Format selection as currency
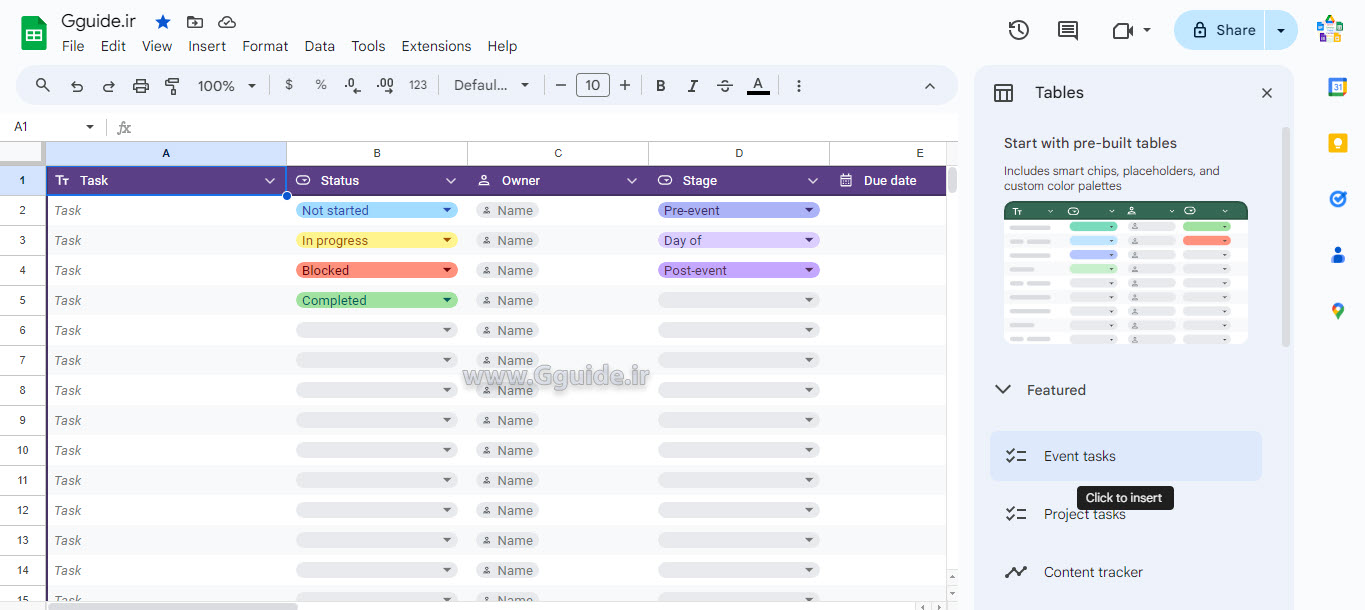This screenshot has height=610, width=1365. pyautogui.click(x=289, y=85)
